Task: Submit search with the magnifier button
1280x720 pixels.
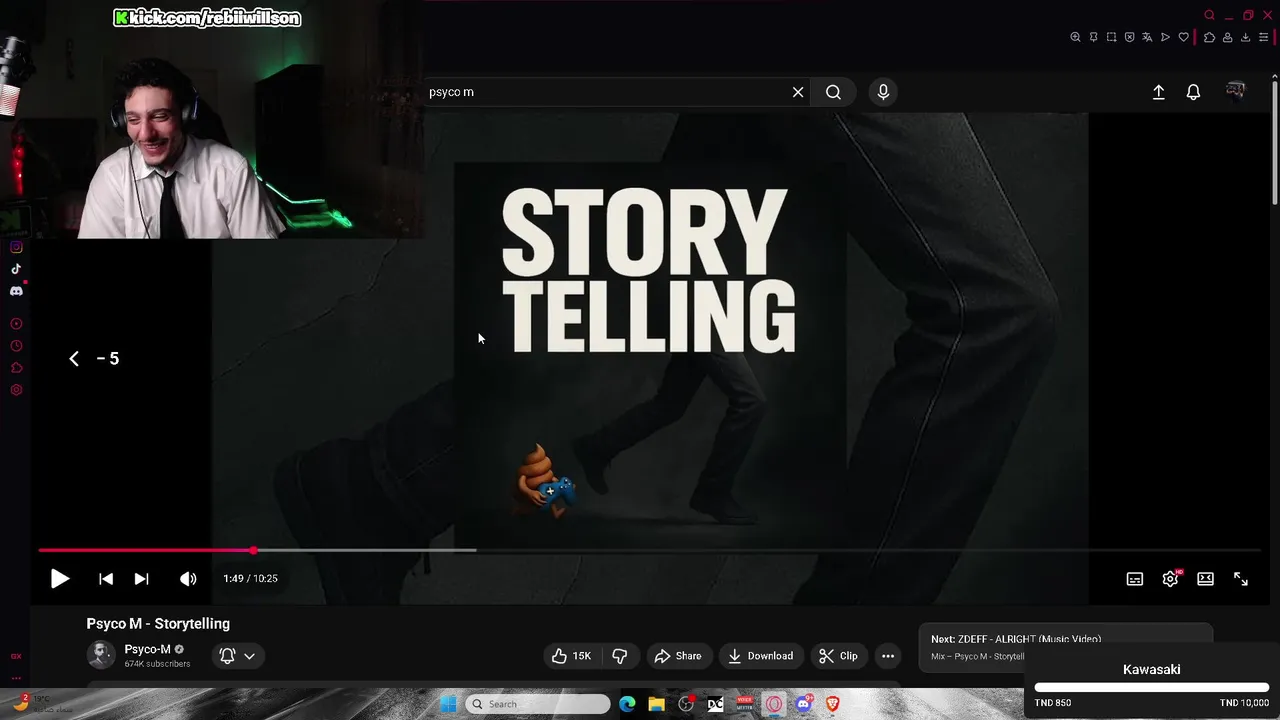Action: click(x=833, y=92)
